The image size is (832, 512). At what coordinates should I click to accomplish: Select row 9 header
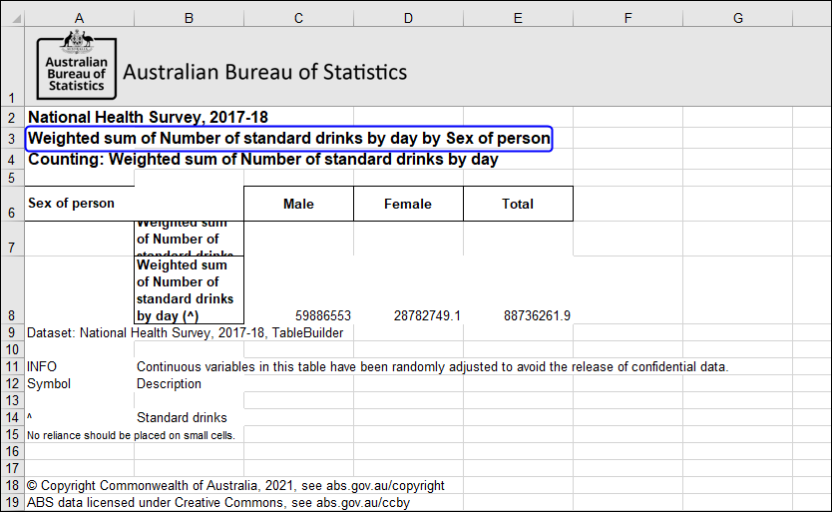[12, 333]
